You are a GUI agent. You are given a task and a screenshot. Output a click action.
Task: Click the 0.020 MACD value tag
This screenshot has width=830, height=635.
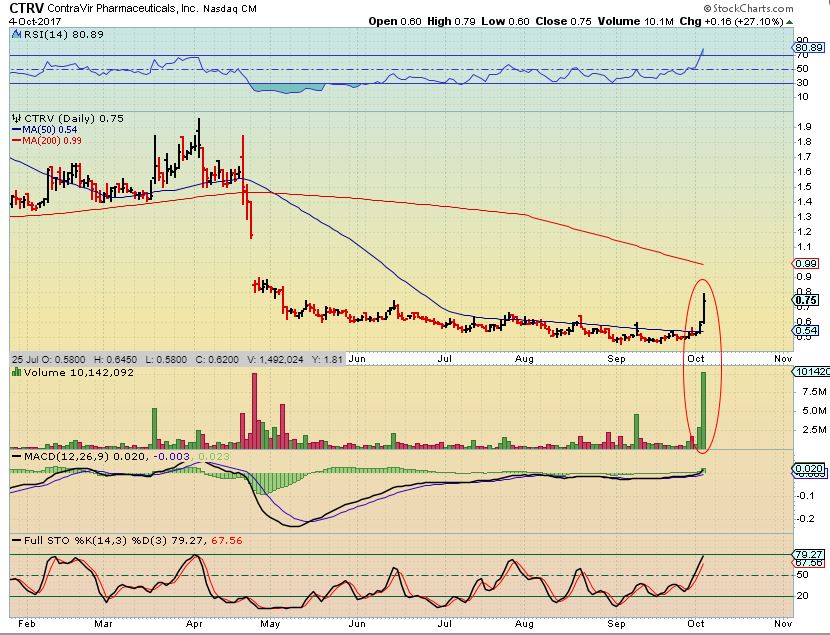coord(809,468)
